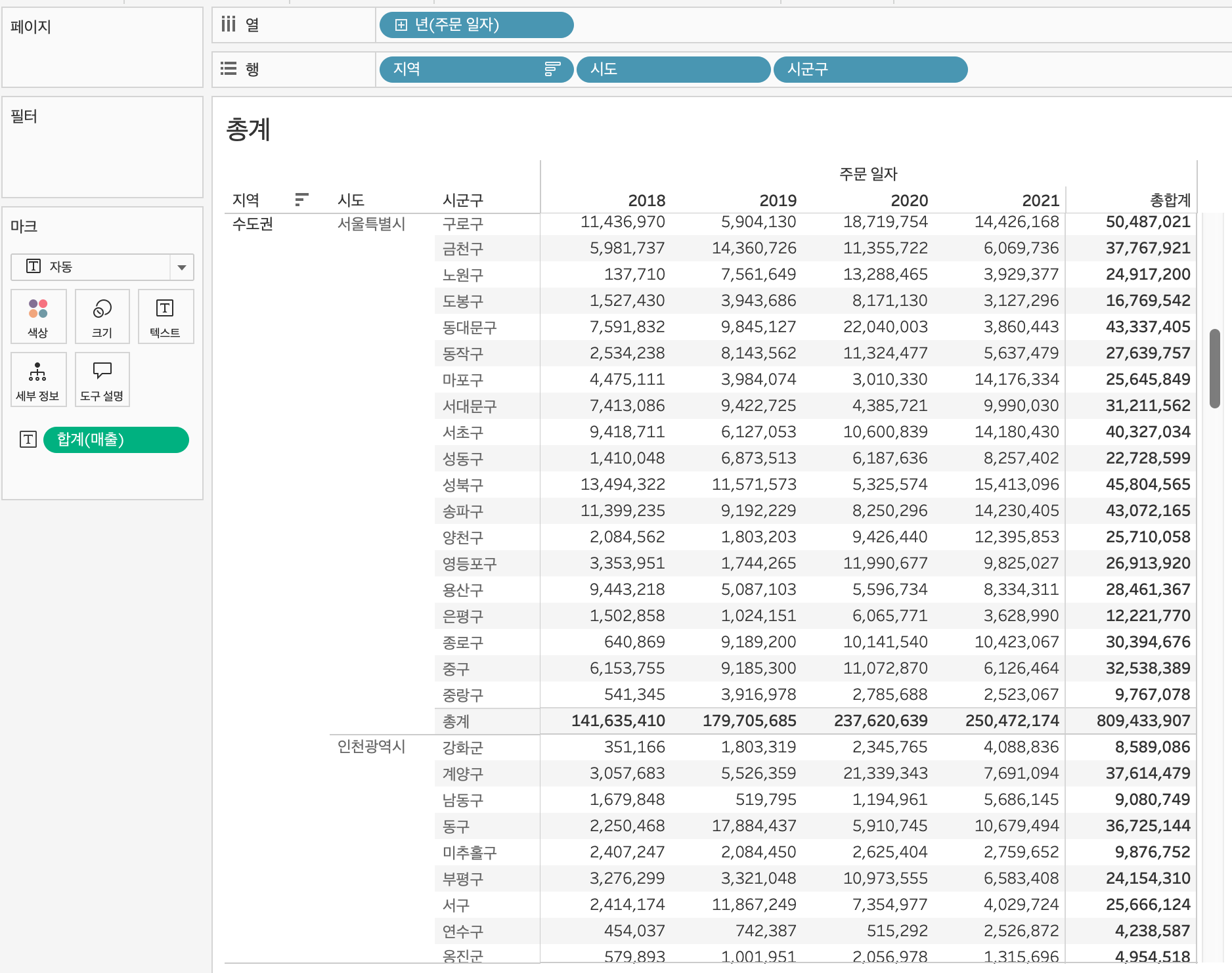
Task: Click the 필터 shelf label
Action: [24, 116]
